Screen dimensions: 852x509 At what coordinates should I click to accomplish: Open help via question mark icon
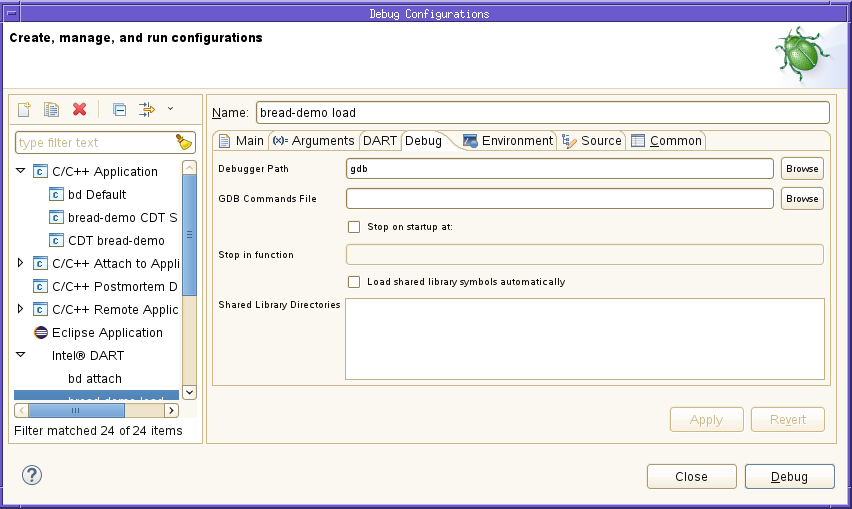click(x=32, y=475)
